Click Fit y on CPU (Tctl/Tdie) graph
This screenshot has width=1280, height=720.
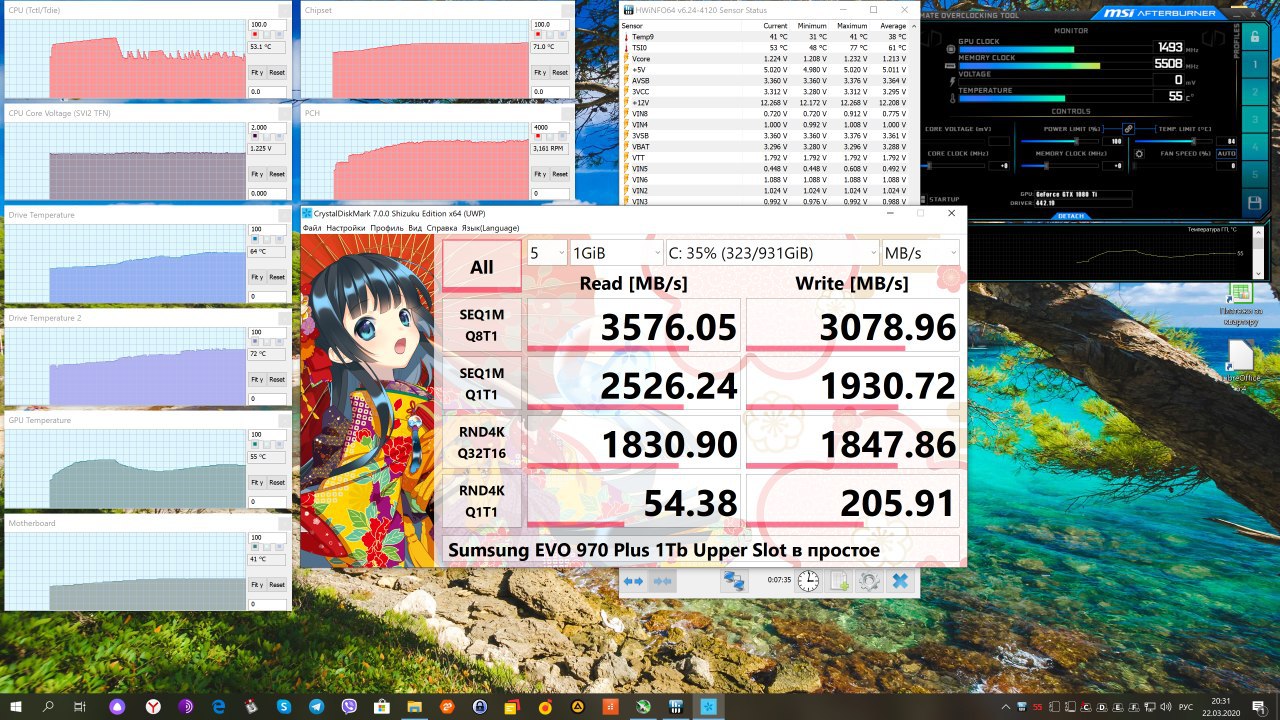point(257,72)
